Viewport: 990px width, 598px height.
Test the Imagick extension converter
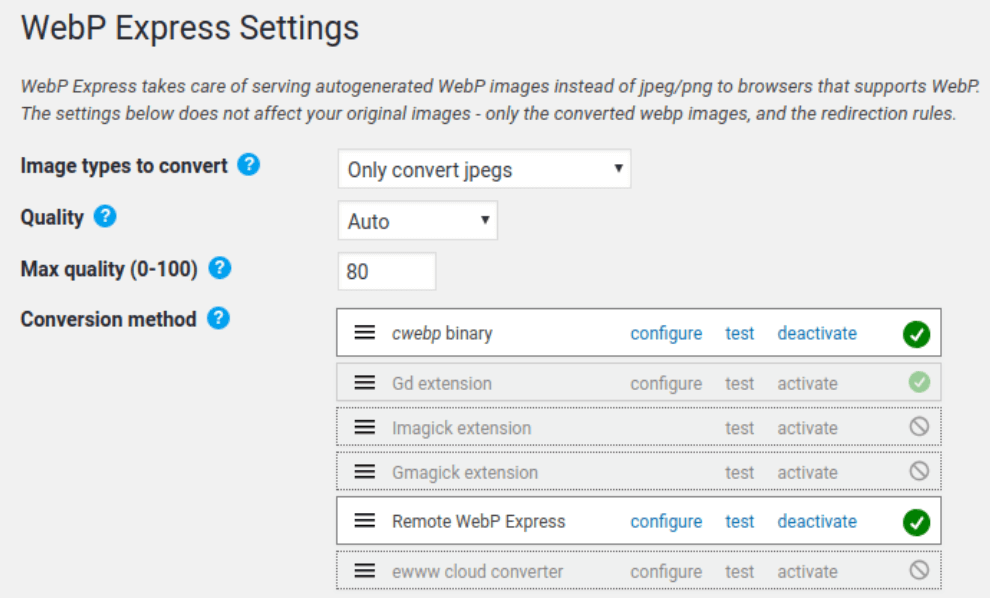click(740, 428)
